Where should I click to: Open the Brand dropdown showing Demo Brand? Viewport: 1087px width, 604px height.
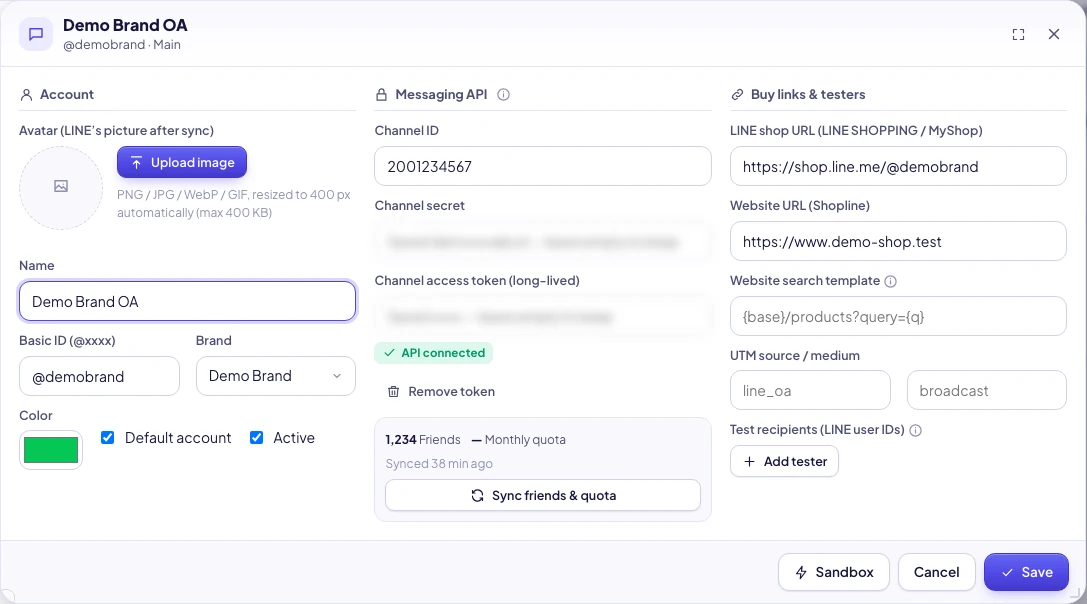(x=276, y=376)
